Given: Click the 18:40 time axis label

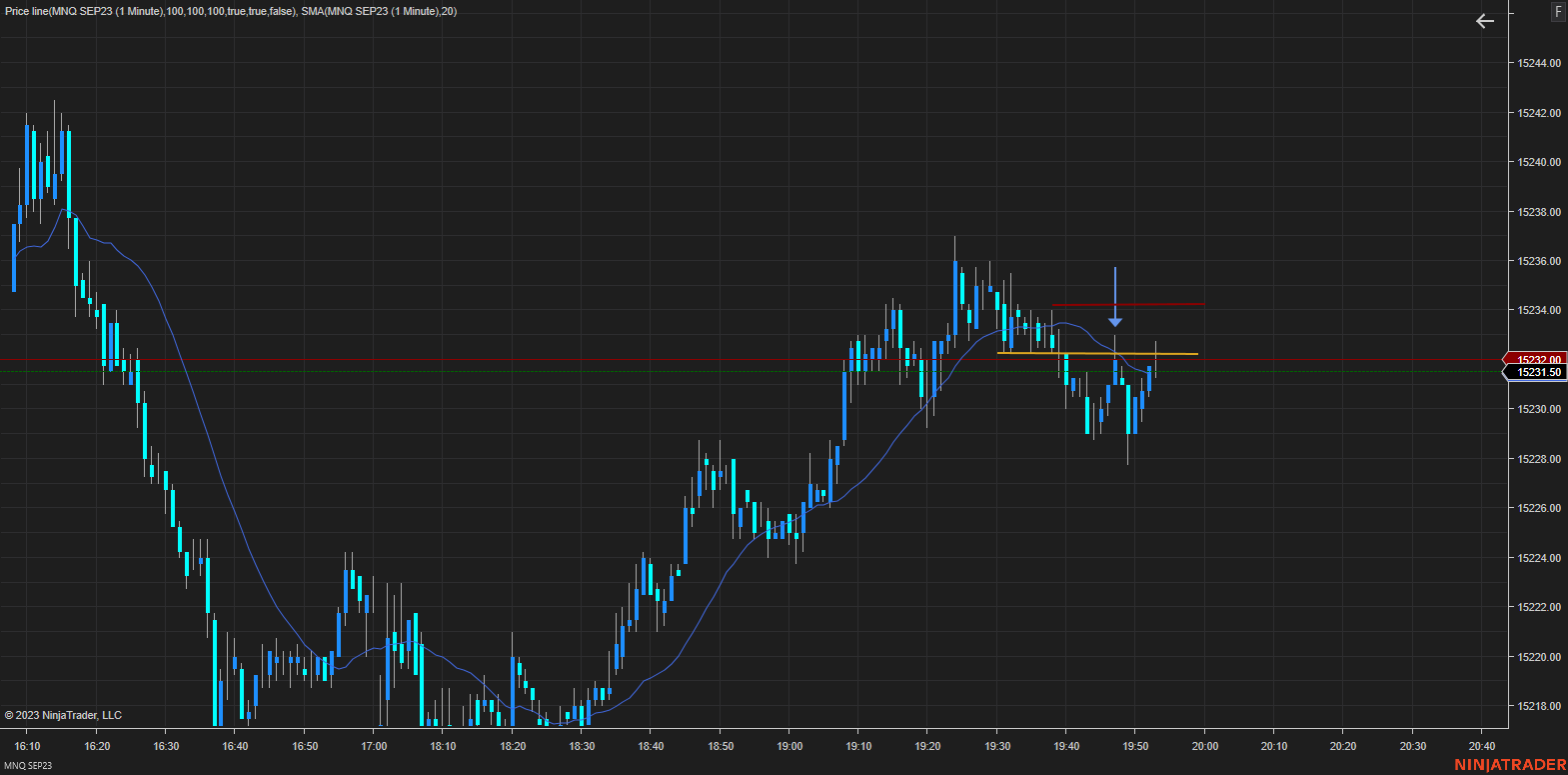Looking at the screenshot, I should click(651, 746).
